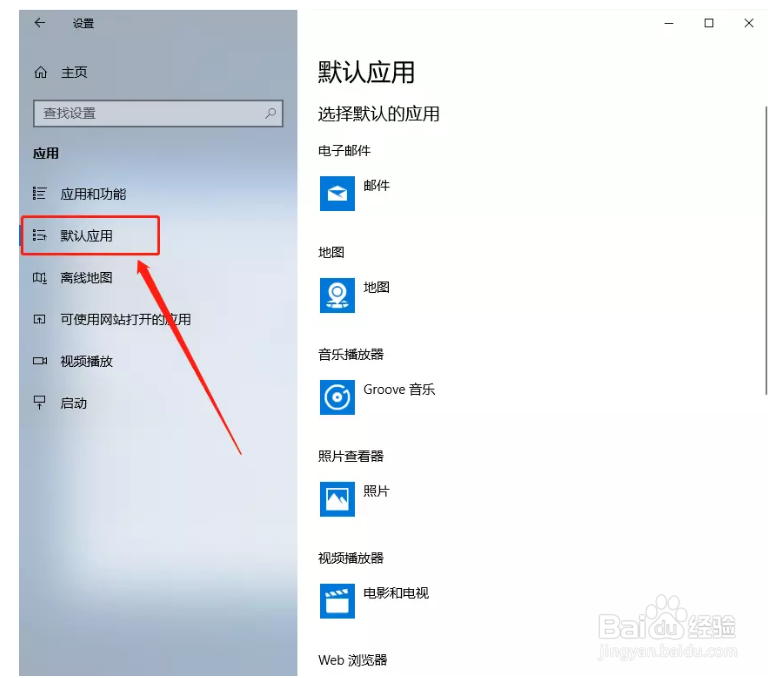Image resolution: width=780 pixels, height=678 pixels.
Task: Click the blue 邮件 app icon
Action: pyautogui.click(x=337, y=194)
